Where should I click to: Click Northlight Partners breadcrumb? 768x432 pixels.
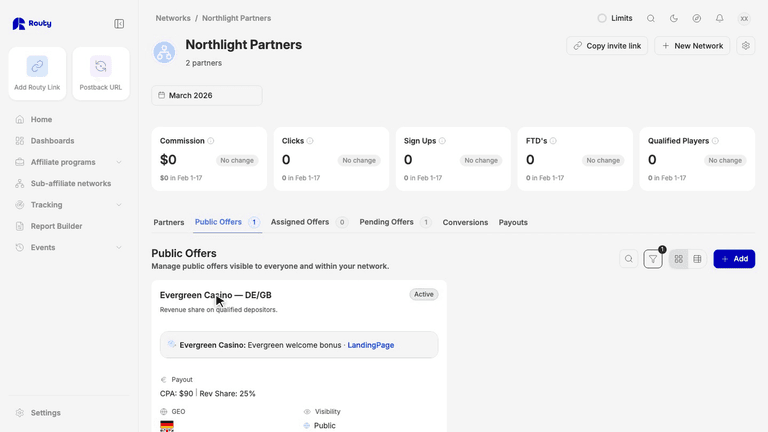[237, 18]
